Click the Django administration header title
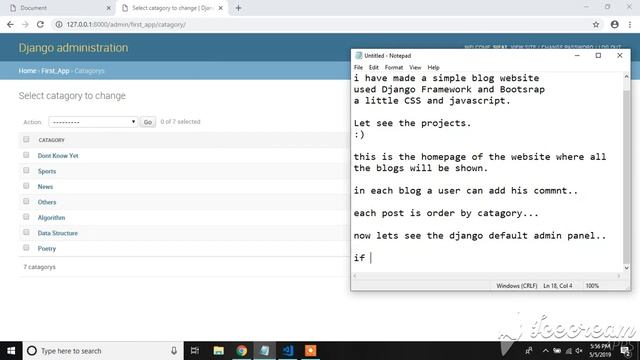This screenshot has width=640, height=360. [x=73, y=48]
